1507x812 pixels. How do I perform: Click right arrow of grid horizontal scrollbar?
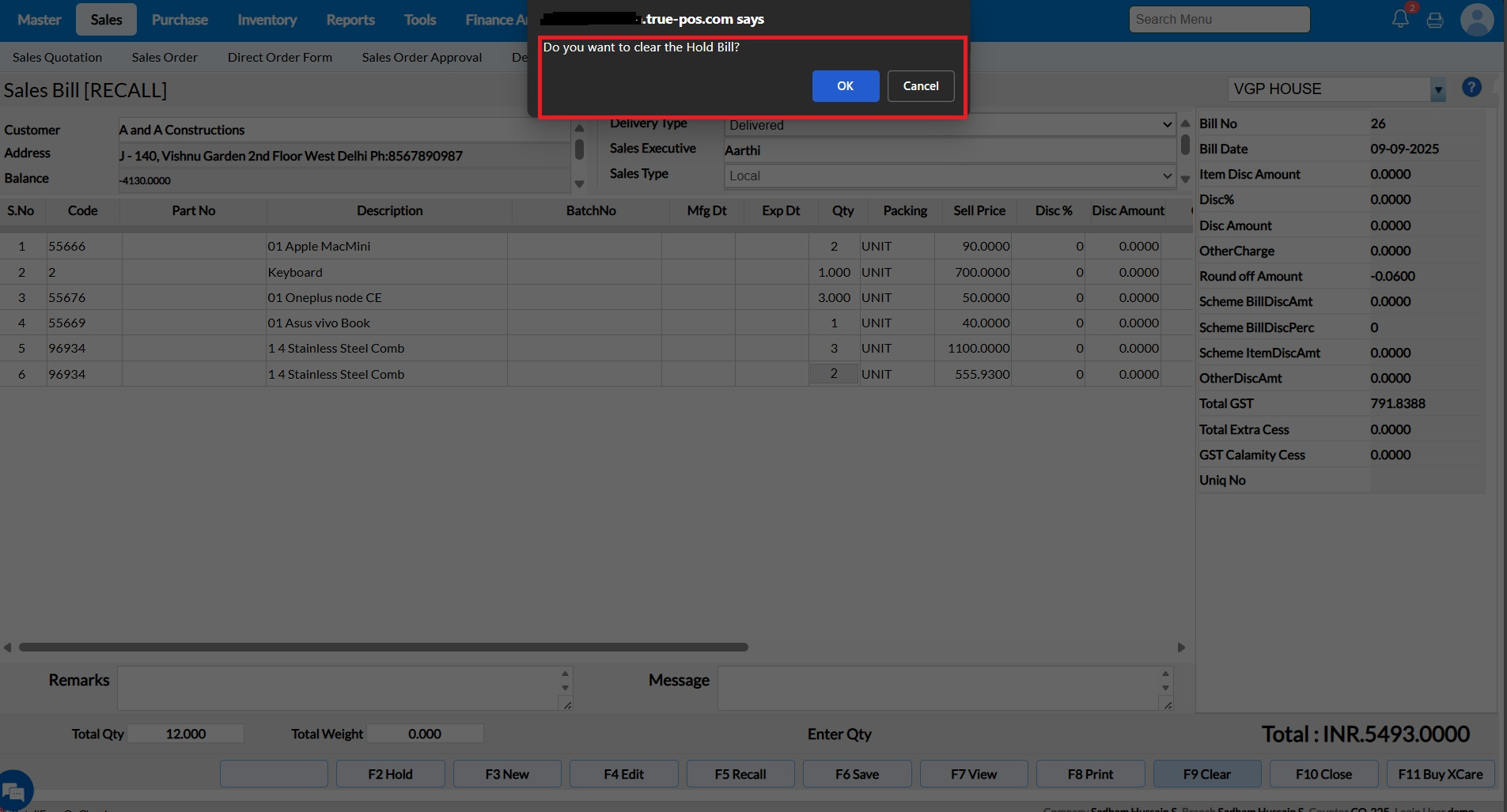tap(1181, 648)
